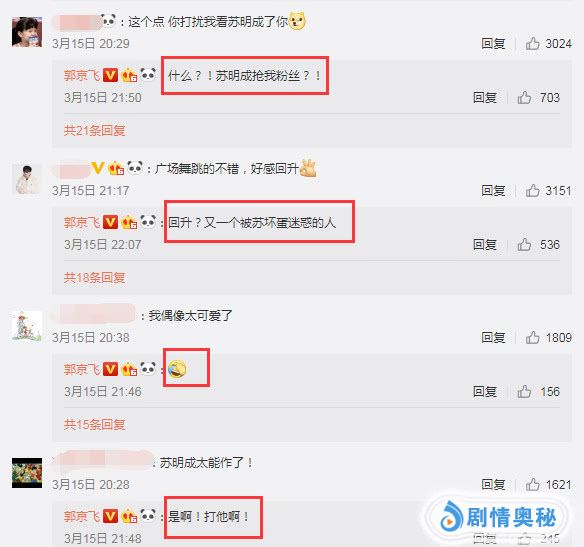Image resolution: width=584 pixels, height=547 pixels.
Task: Expand 共15条回复 thread
Action: point(94,424)
